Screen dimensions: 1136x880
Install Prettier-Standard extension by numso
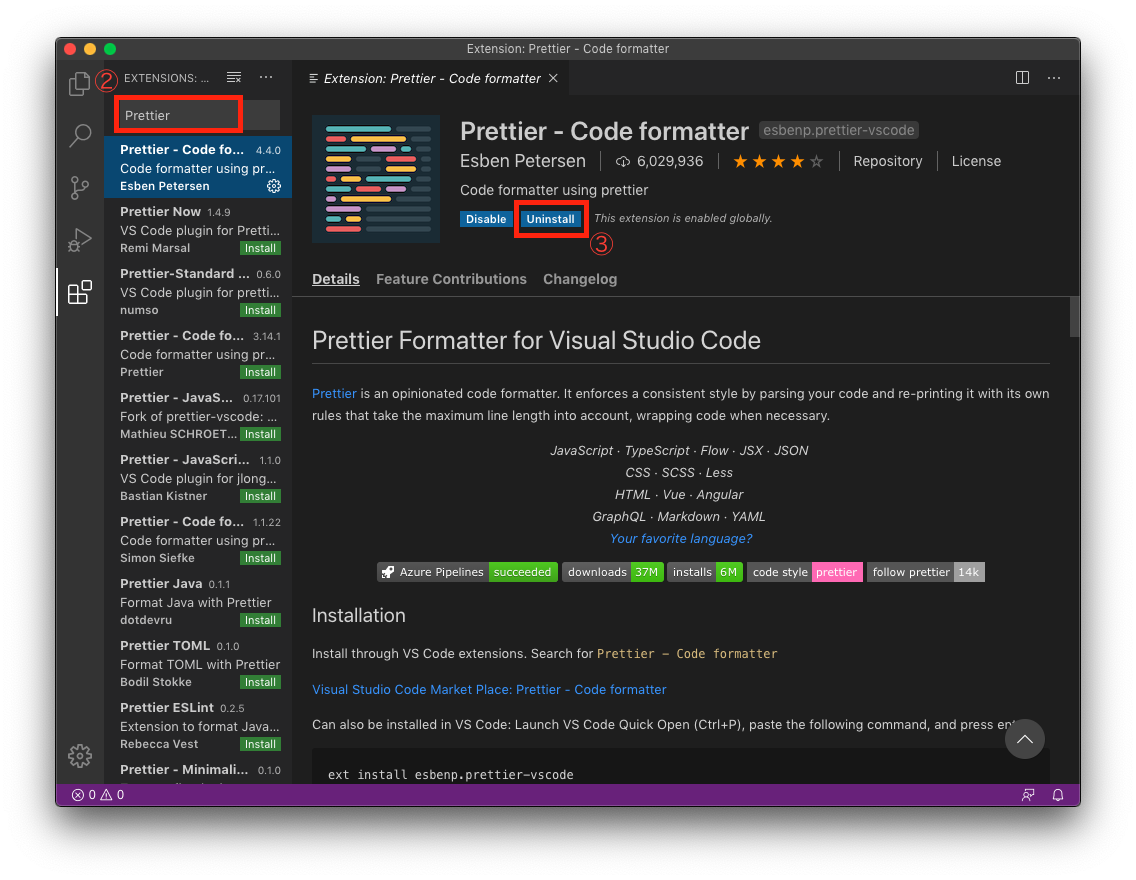tap(260, 310)
